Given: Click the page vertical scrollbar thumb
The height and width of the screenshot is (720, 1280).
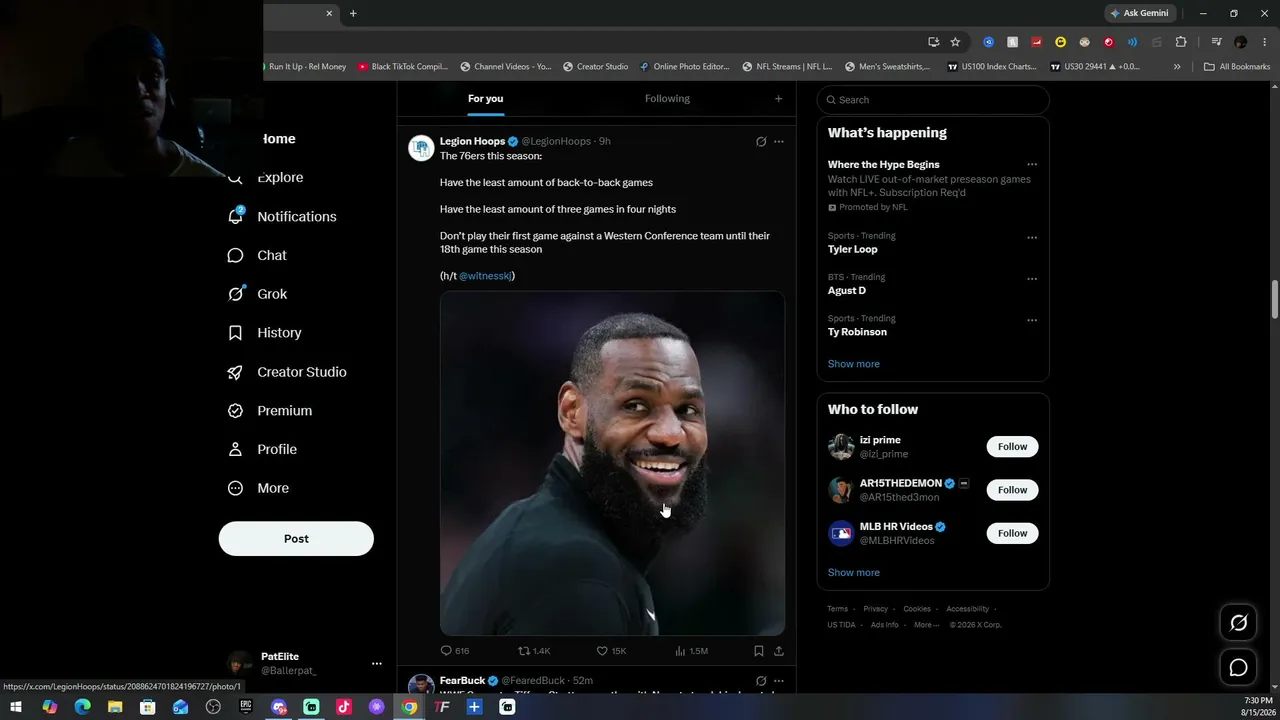Looking at the screenshot, I should pyautogui.click(x=1275, y=300).
